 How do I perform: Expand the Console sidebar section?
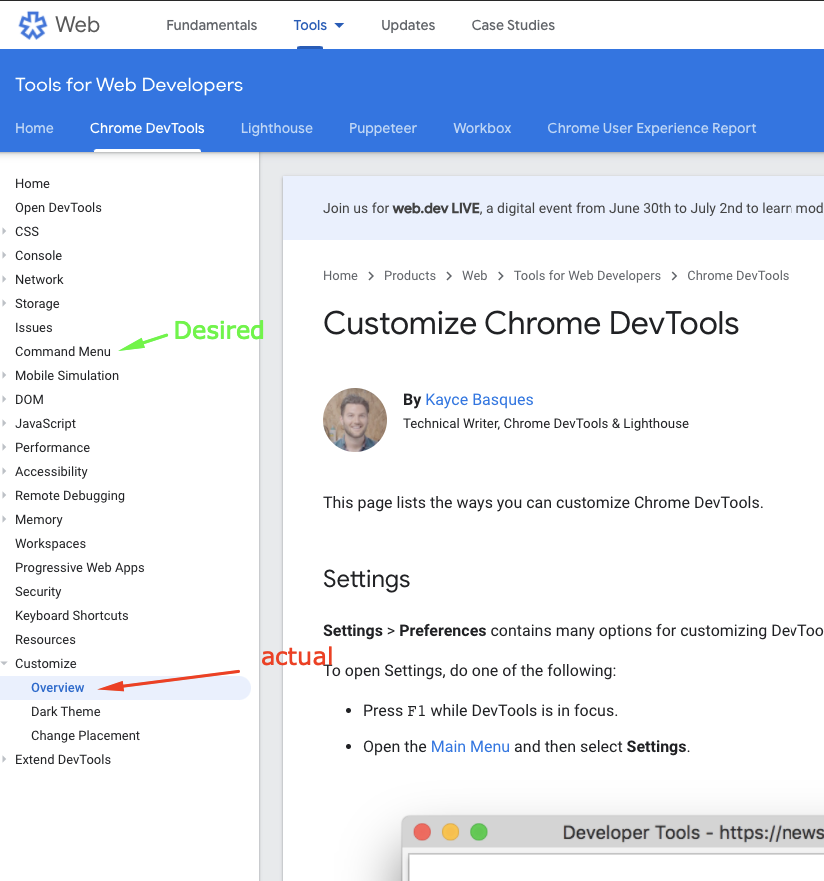pos(7,255)
